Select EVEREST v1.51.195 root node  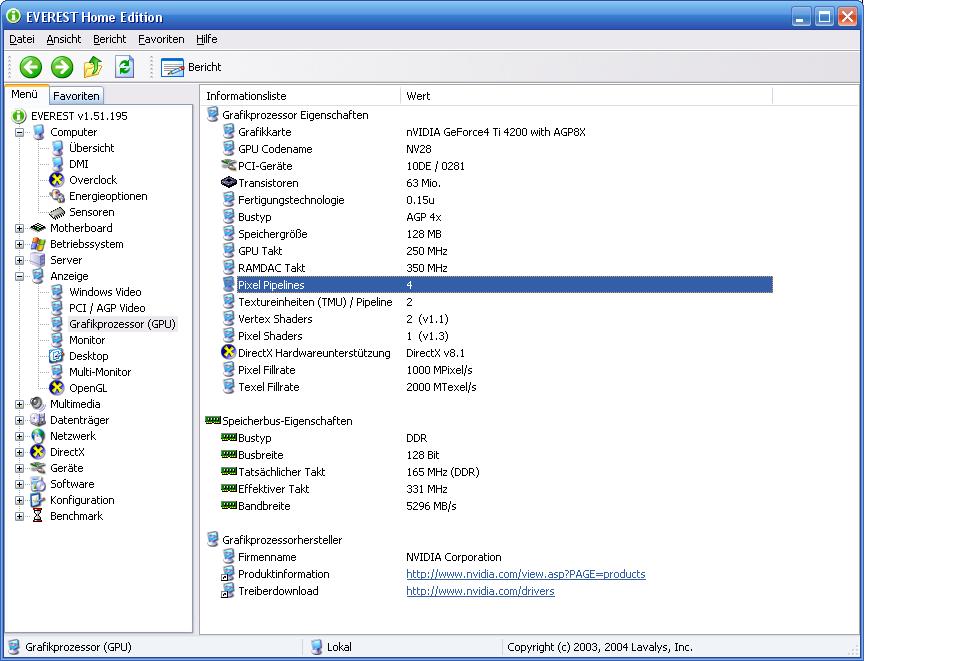tap(80, 116)
